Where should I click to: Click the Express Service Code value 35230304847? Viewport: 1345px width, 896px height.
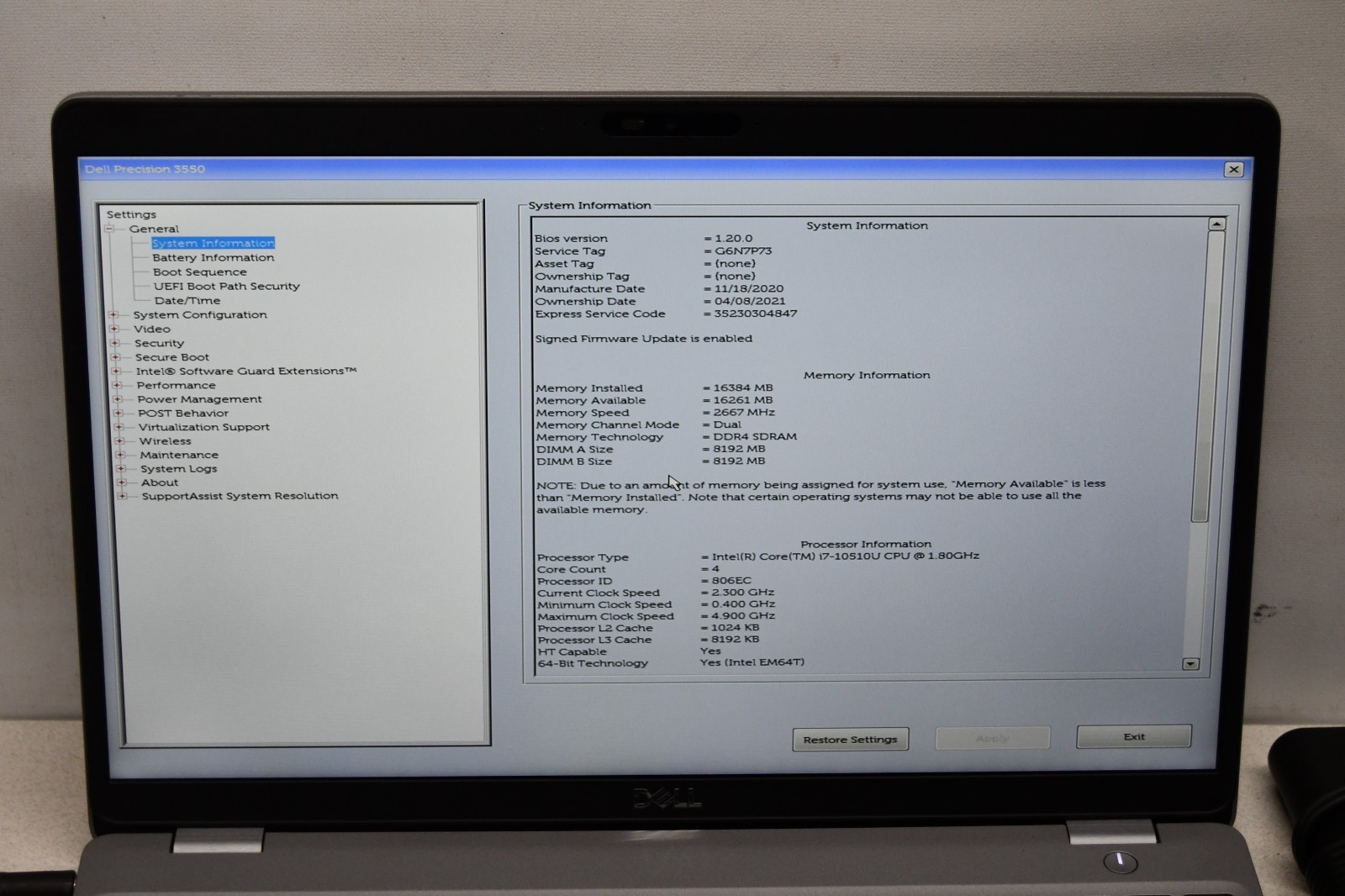pyautogui.click(x=755, y=314)
